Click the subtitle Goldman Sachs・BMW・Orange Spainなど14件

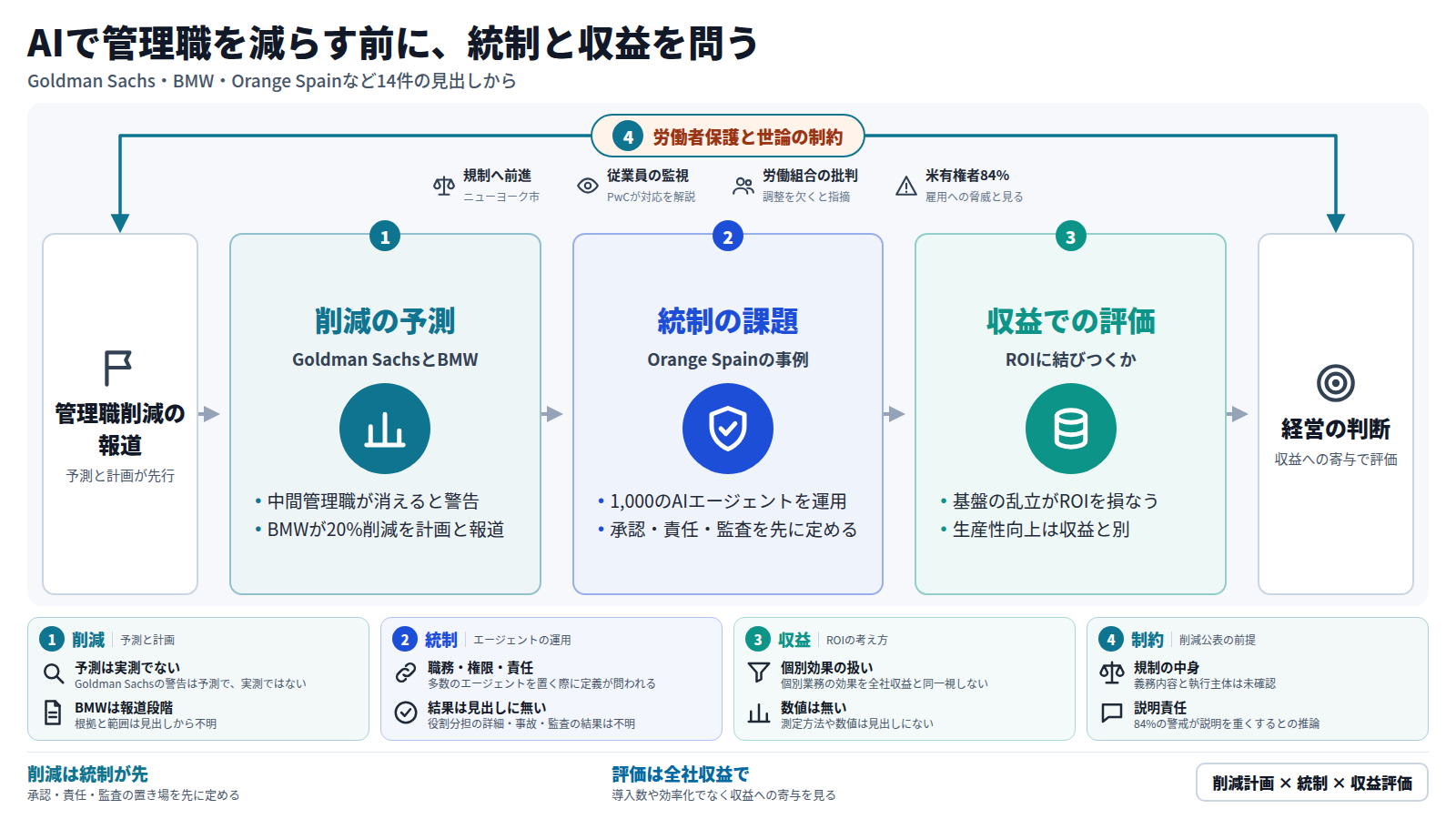[x=272, y=81]
